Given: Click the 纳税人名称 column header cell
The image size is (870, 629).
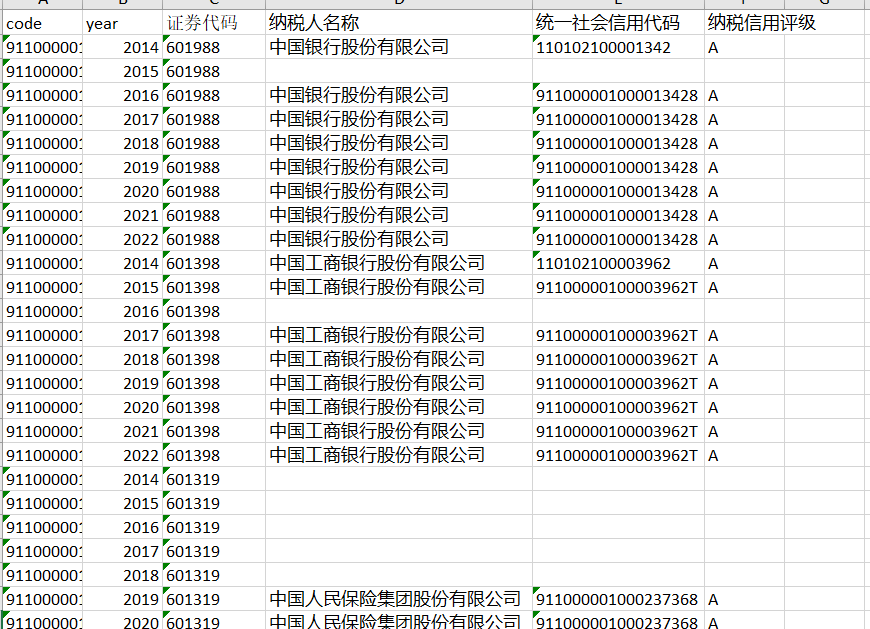Looking at the screenshot, I should point(398,23).
